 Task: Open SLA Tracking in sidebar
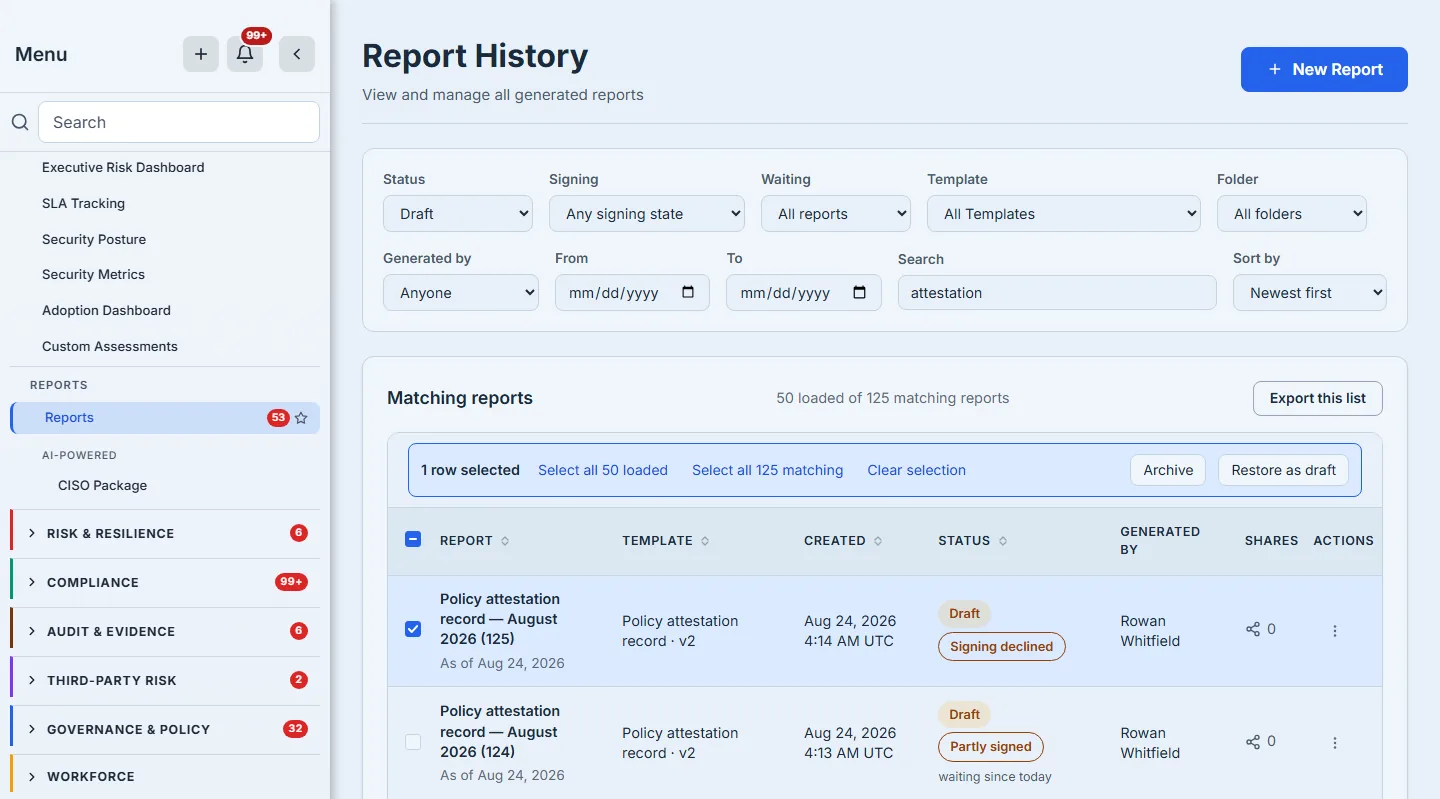coord(83,203)
